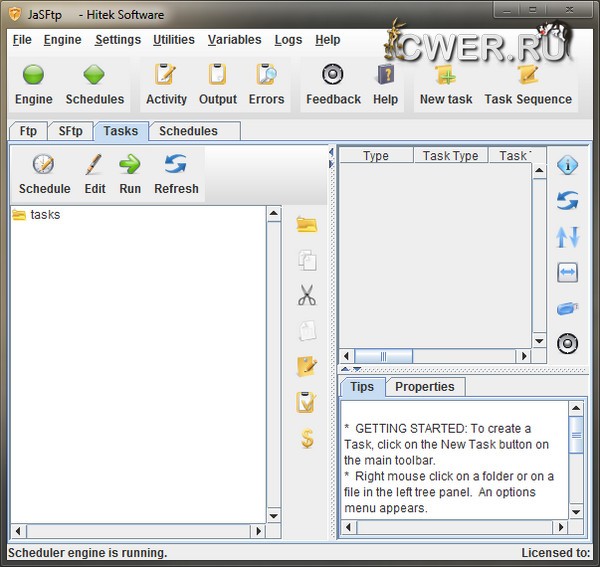Click the tree panel scroll-left arrow
Screen dimensions: 600x567
coord(18,531)
